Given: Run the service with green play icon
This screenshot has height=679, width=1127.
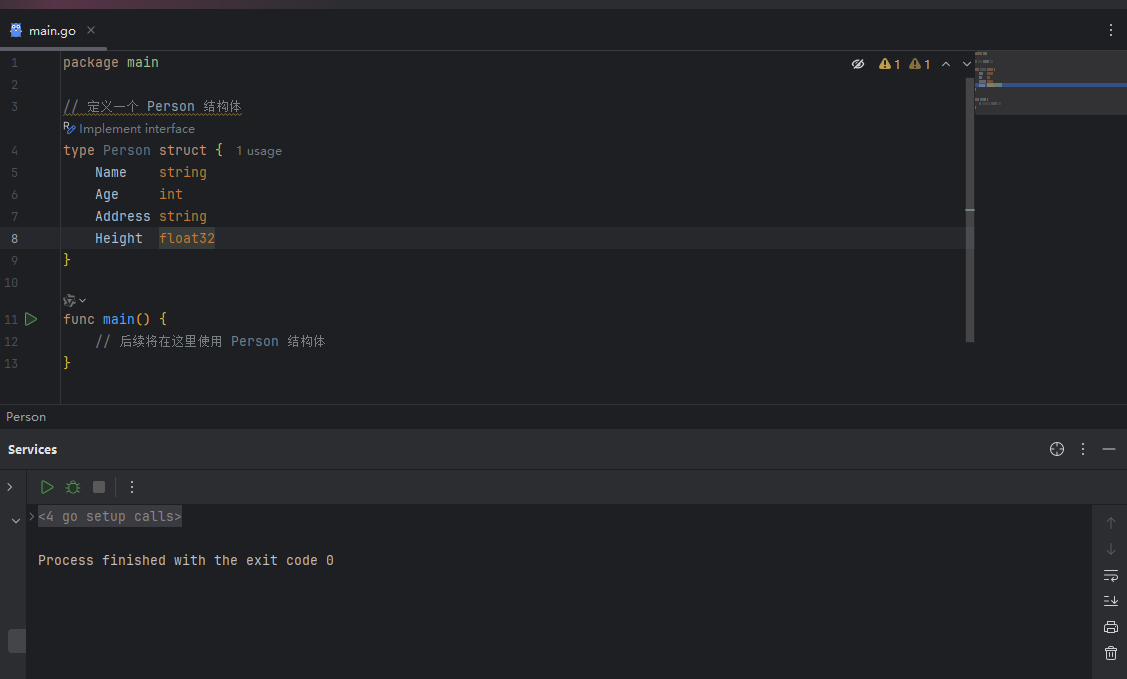Looking at the screenshot, I should [47, 487].
